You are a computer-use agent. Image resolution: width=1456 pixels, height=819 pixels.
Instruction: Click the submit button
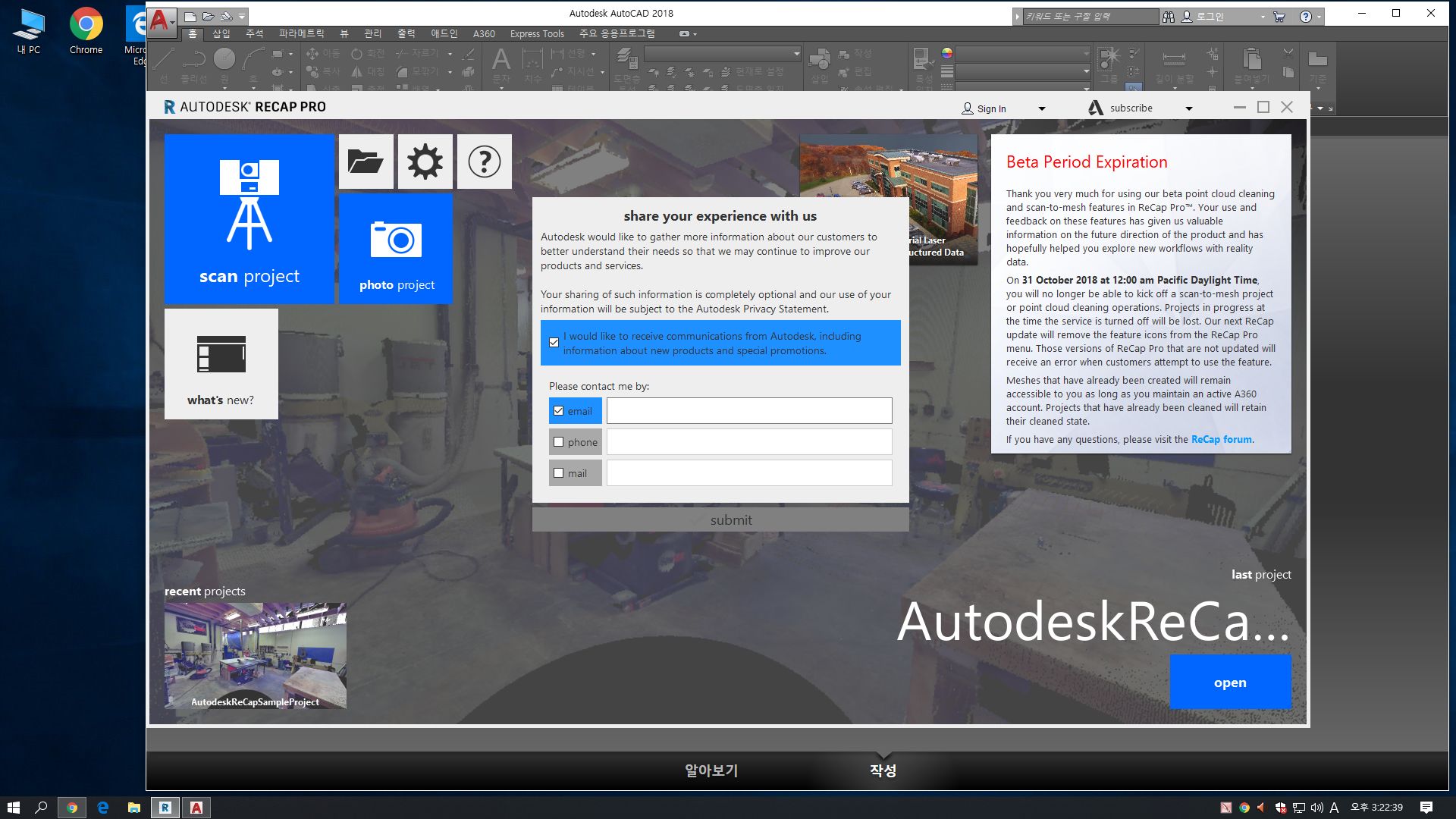coord(720,519)
